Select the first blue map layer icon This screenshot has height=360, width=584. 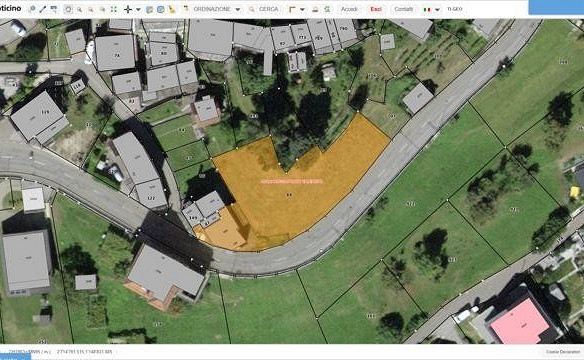pyautogui.click(x=149, y=9)
